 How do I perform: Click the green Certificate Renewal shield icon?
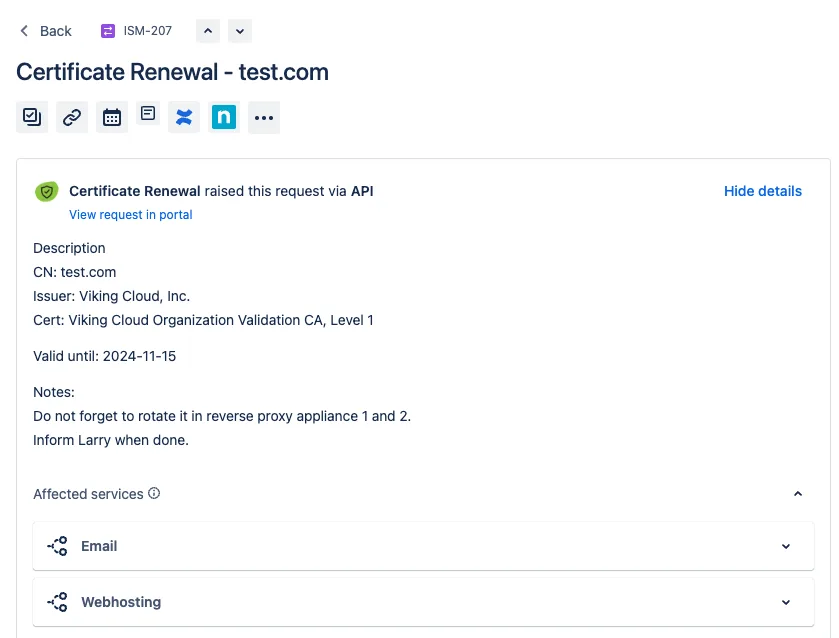click(46, 191)
